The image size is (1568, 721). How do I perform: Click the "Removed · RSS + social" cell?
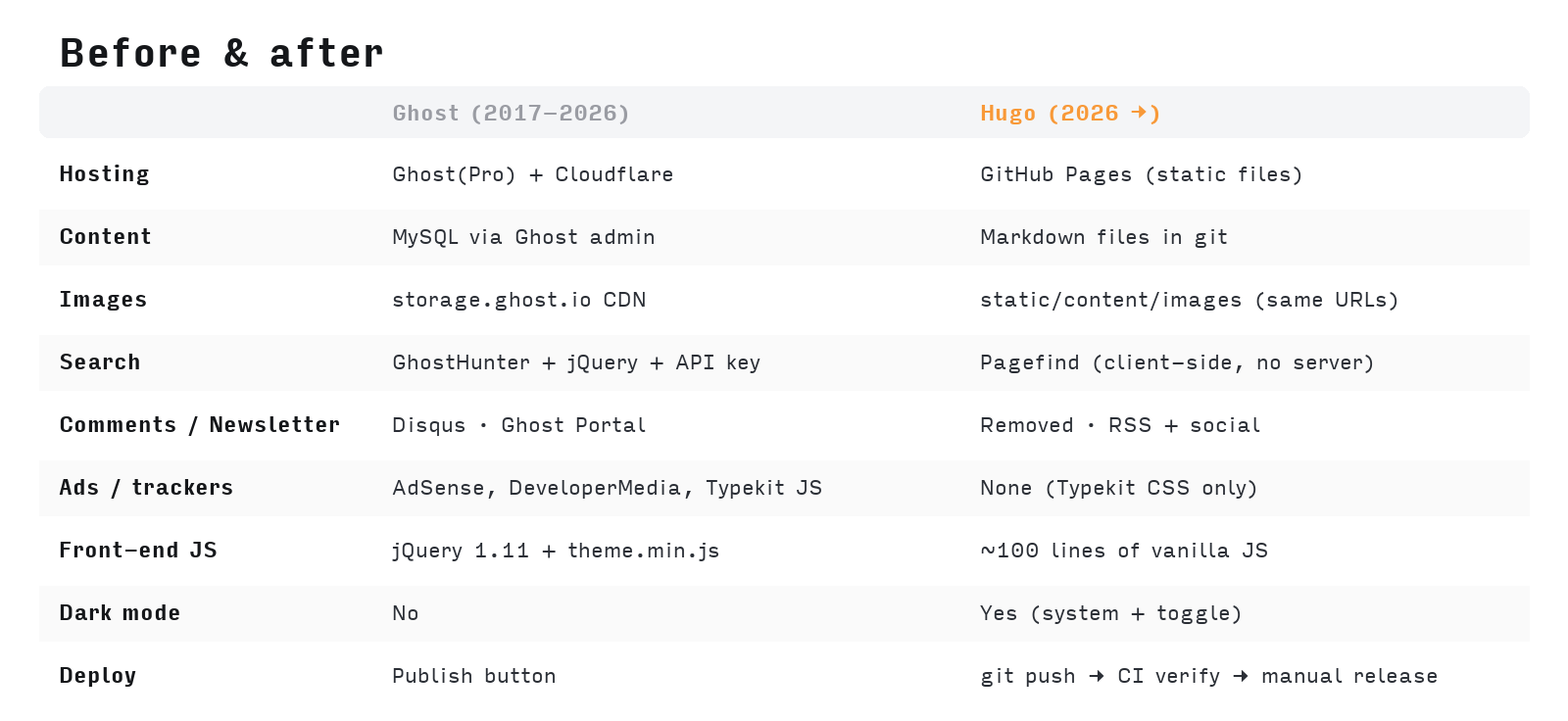coord(1120,425)
